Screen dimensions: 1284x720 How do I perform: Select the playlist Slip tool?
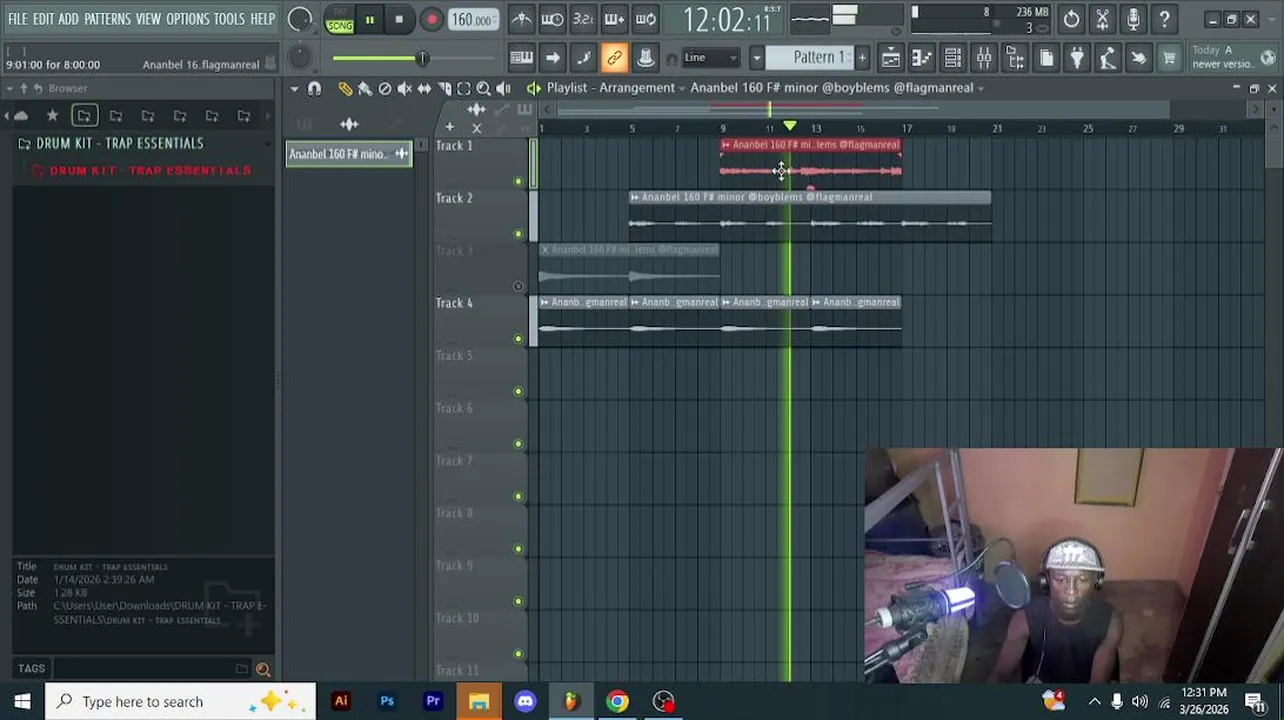click(424, 89)
